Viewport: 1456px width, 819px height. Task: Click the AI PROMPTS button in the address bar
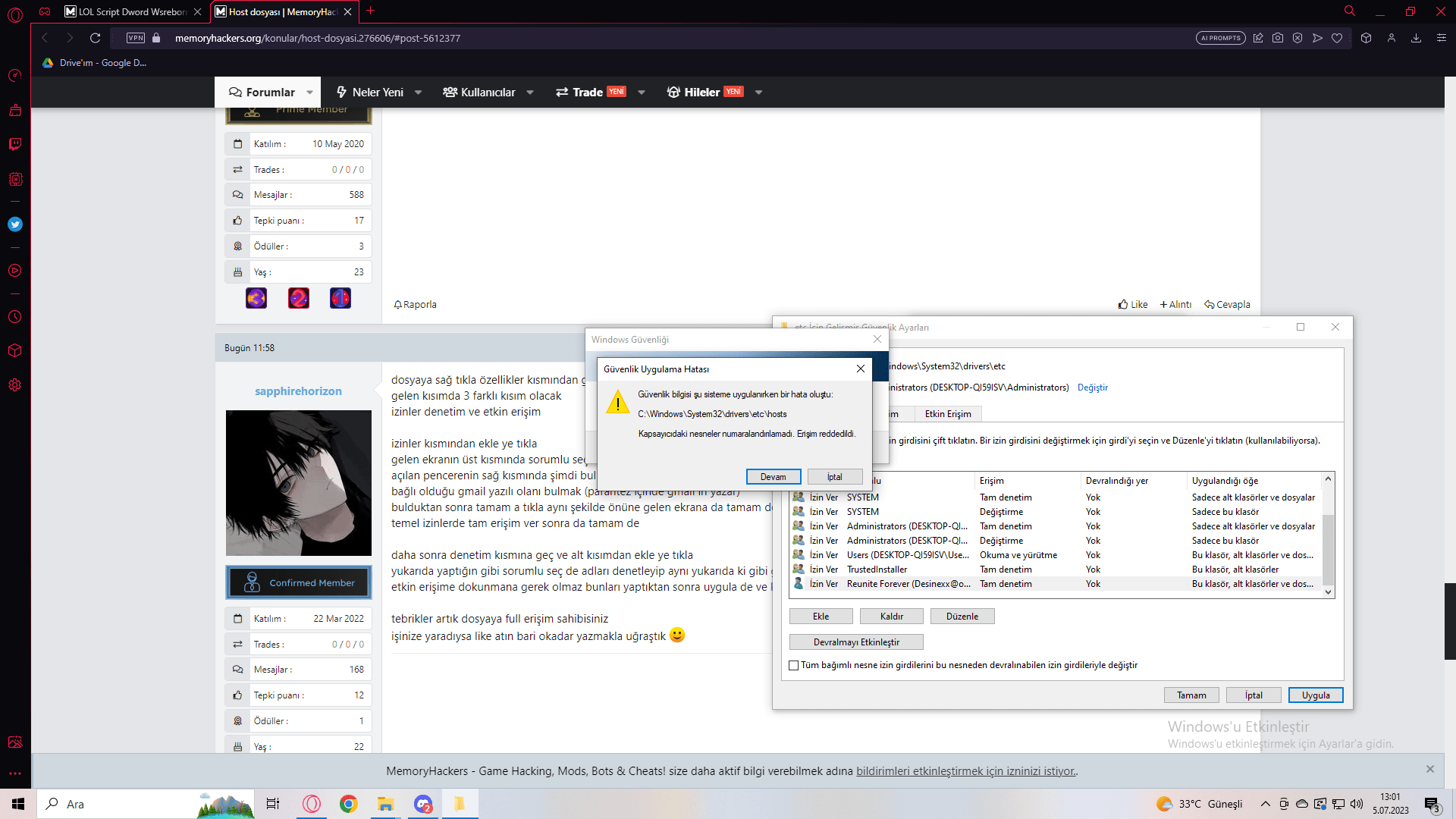click(x=1221, y=38)
